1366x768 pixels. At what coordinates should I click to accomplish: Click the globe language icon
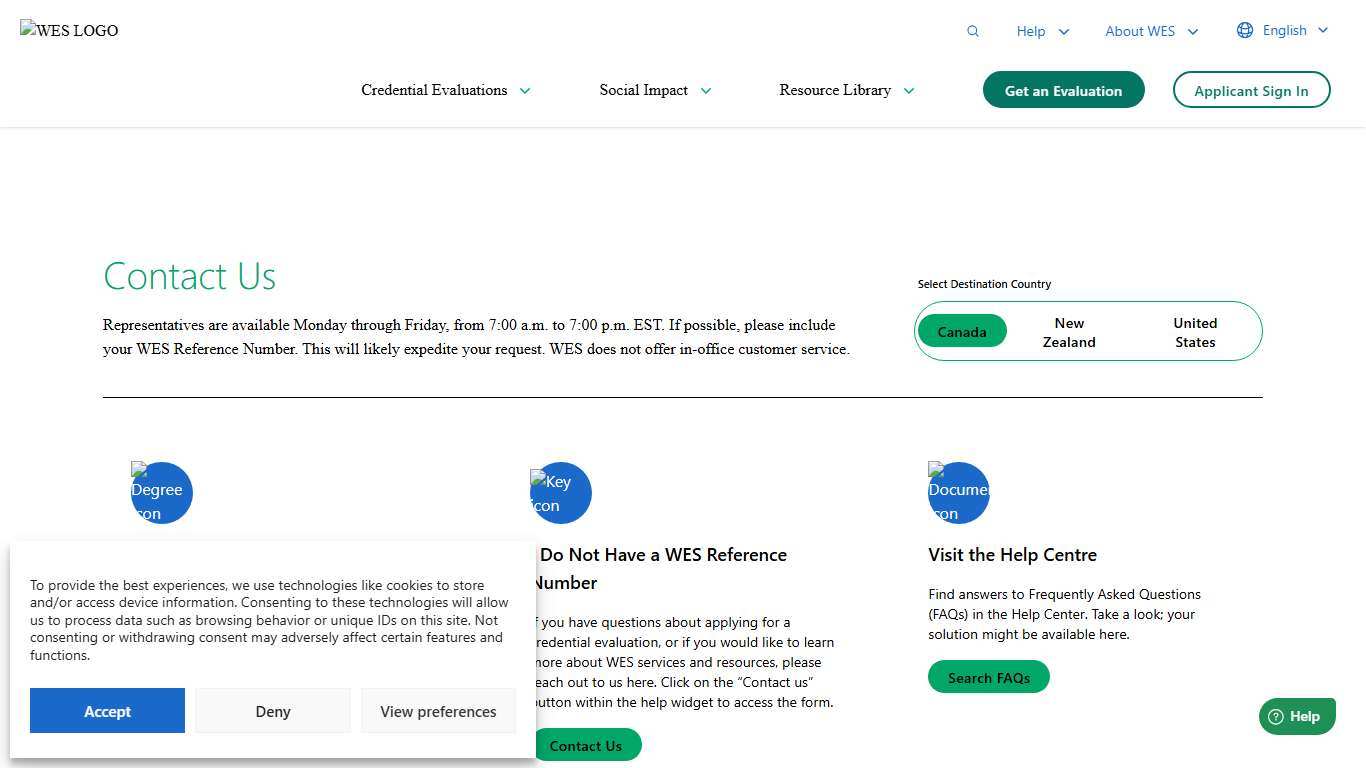click(x=1245, y=30)
